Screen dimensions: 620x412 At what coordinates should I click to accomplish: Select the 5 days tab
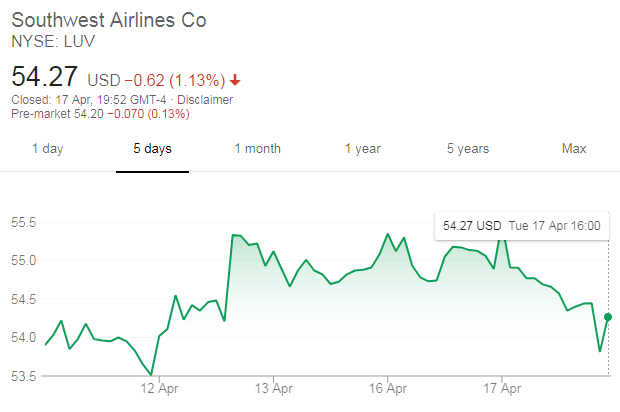tap(152, 149)
